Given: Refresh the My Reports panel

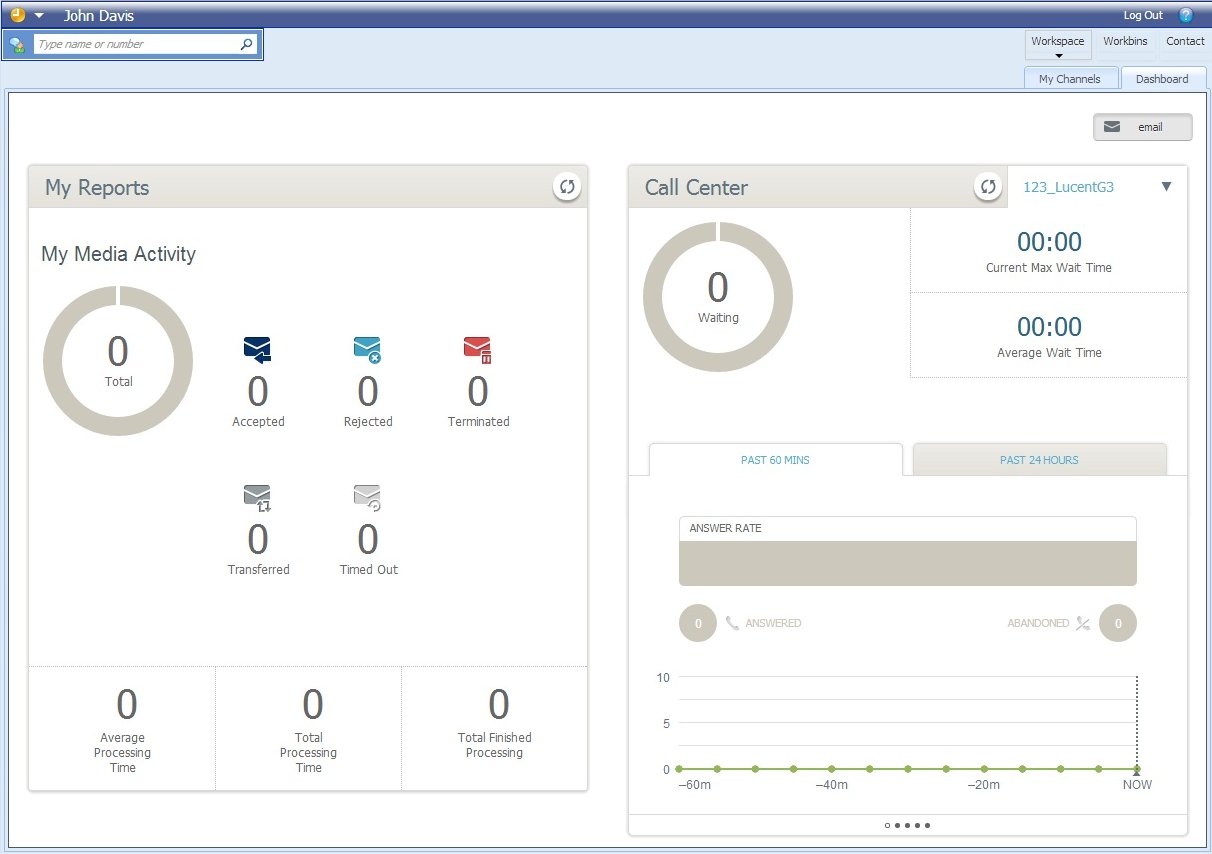Looking at the screenshot, I should (x=567, y=187).
